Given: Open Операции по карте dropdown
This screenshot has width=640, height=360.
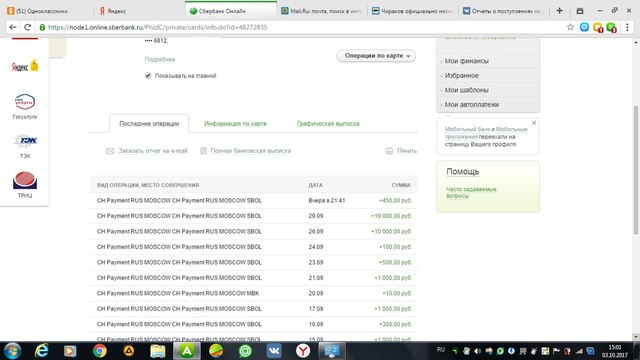Looking at the screenshot, I should 376,56.
